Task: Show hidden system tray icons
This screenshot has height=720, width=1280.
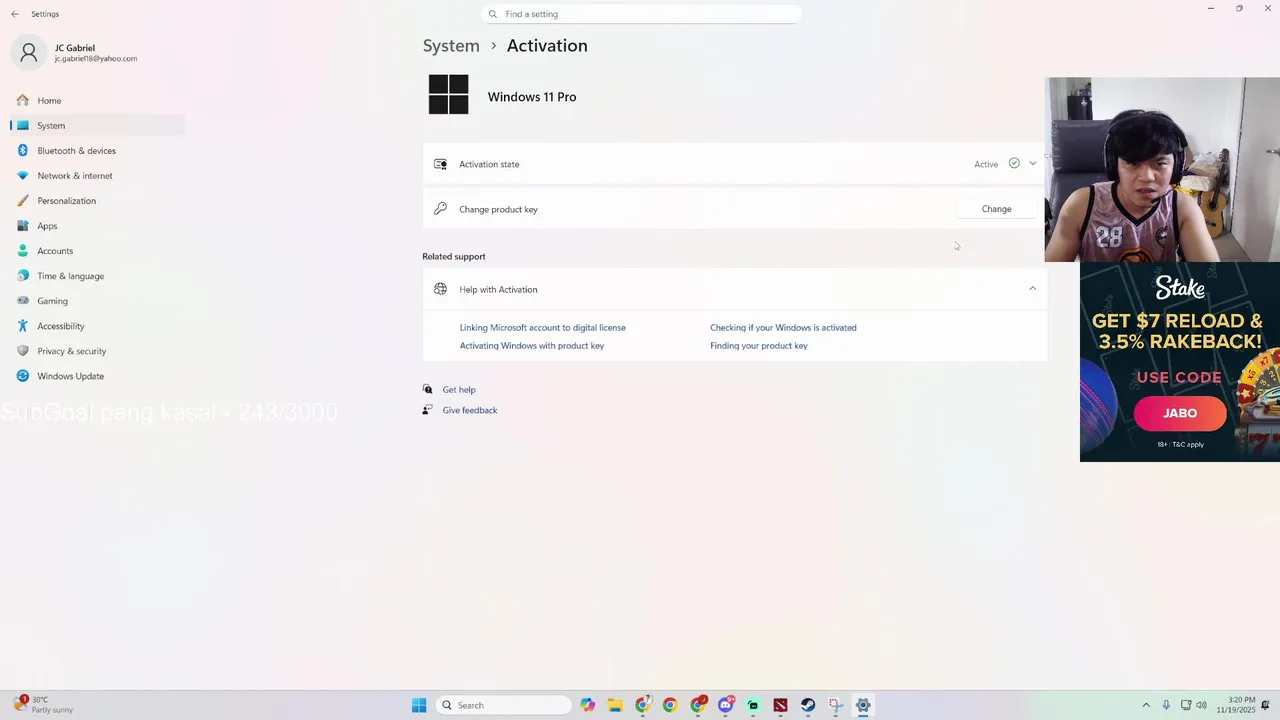Action: 1147,705
